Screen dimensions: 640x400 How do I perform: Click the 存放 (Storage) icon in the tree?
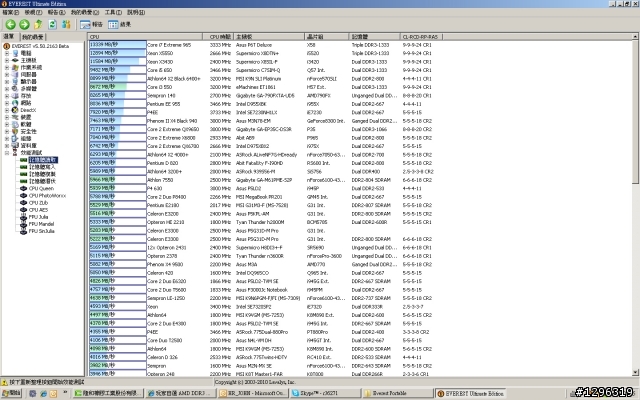(15, 96)
